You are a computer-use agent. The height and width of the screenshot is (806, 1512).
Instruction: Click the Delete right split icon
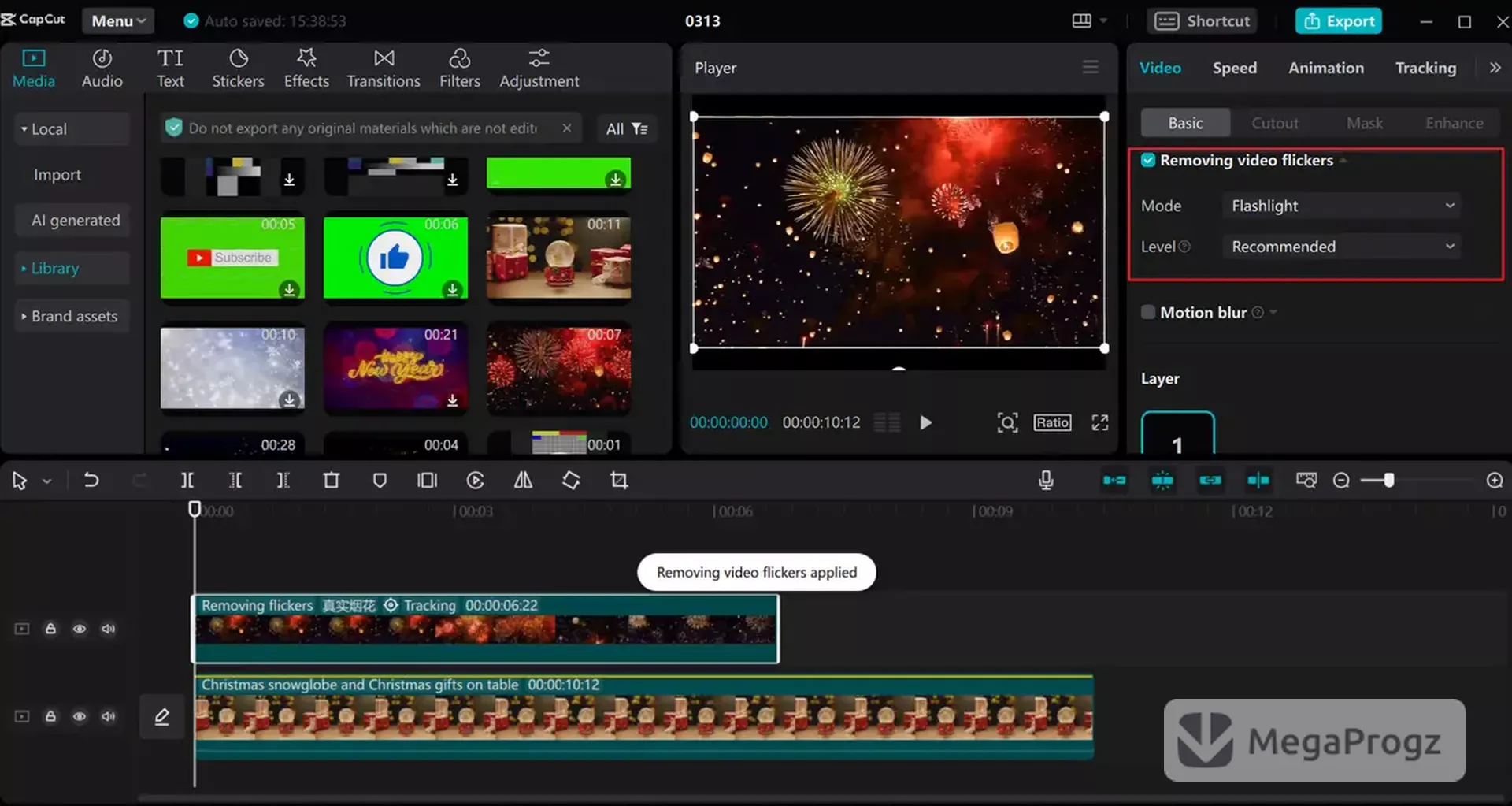(x=283, y=480)
